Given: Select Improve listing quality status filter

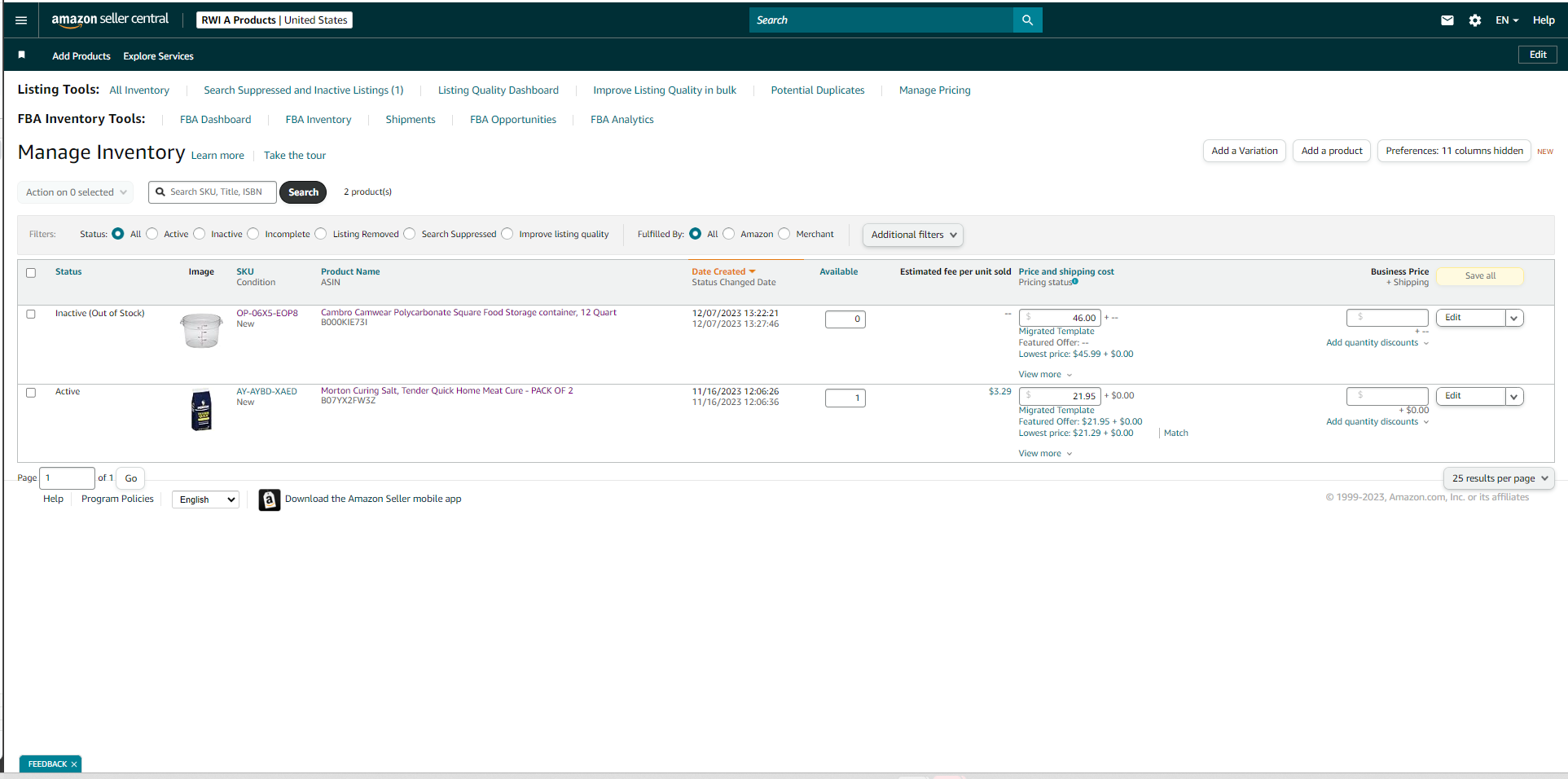Looking at the screenshot, I should coord(507,234).
